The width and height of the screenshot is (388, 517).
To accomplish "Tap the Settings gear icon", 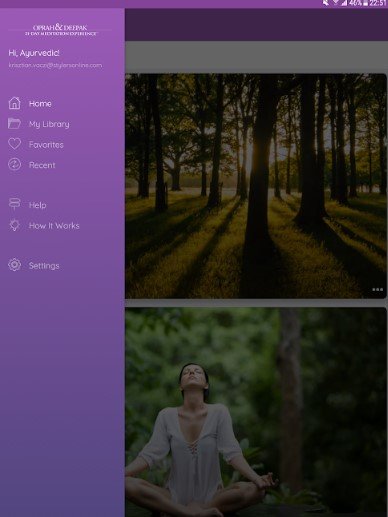I will (14, 265).
